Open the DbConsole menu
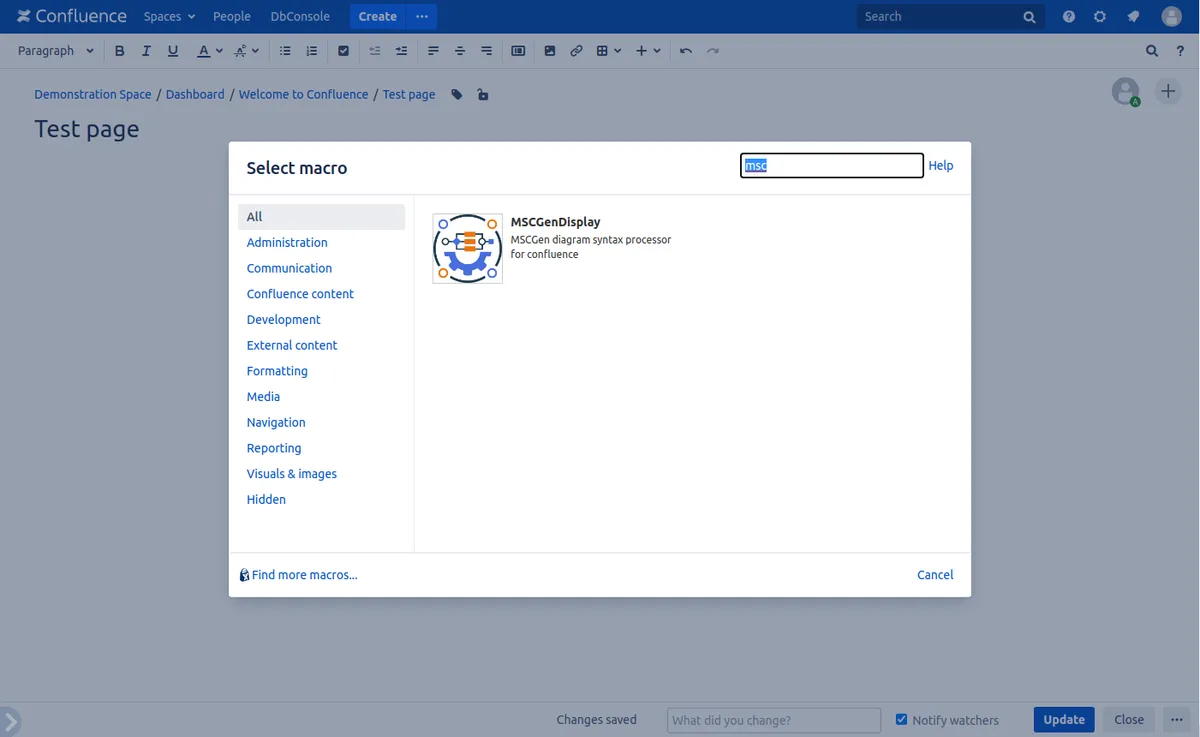Screen dimensions: 1200x737 click(x=299, y=17)
